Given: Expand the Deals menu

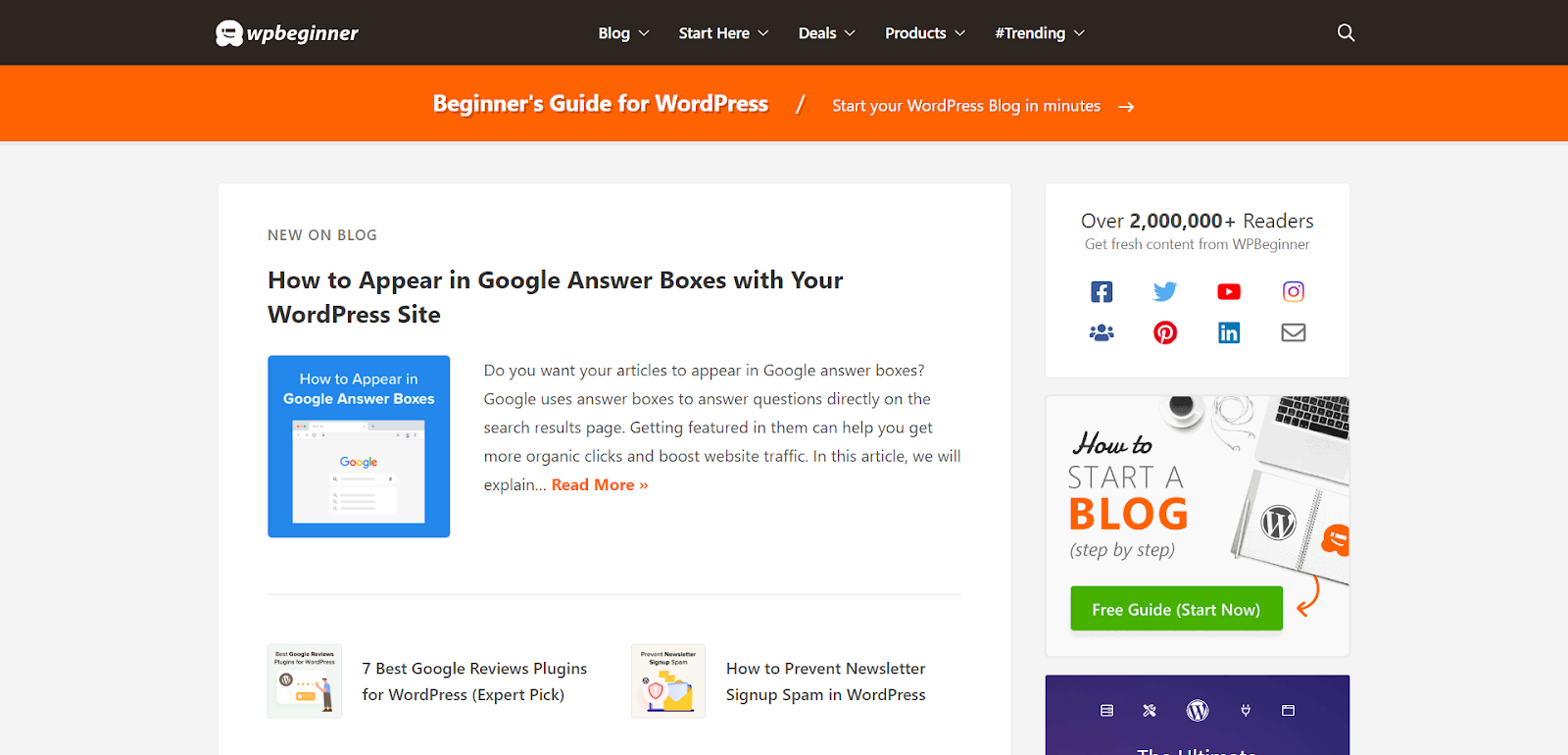Looking at the screenshot, I should click(827, 33).
